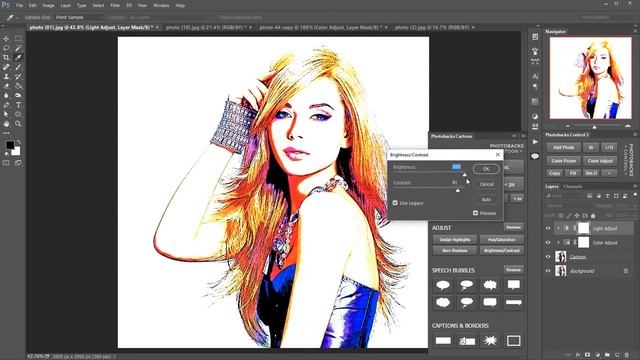Select the Light Adjust layer mask thumbnail
Screen dimensions: 640x360
pyautogui.click(x=584, y=228)
